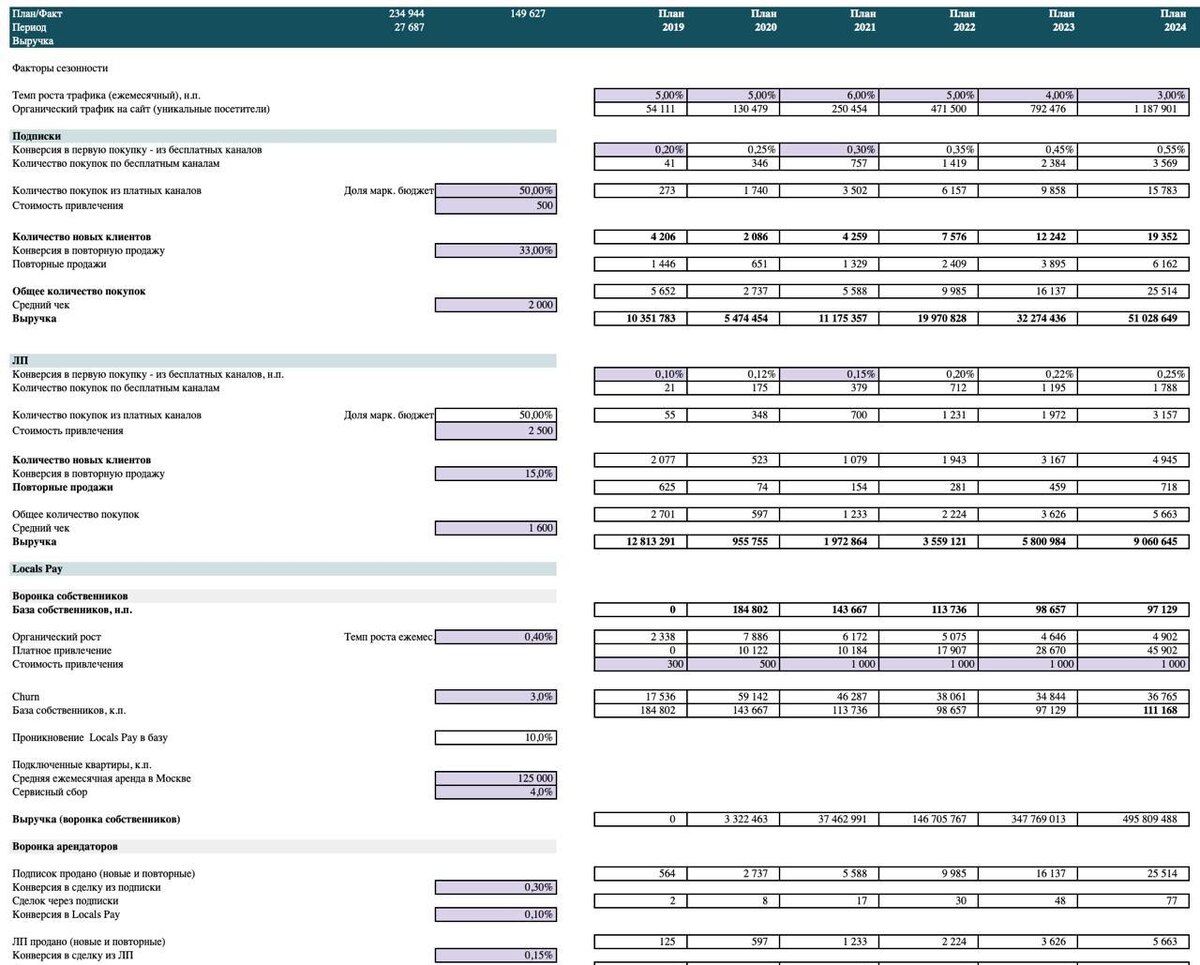Click the repeat sale conversion cell 33,00%
This screenshot has width=1200, height=965.
pos(496,251)
